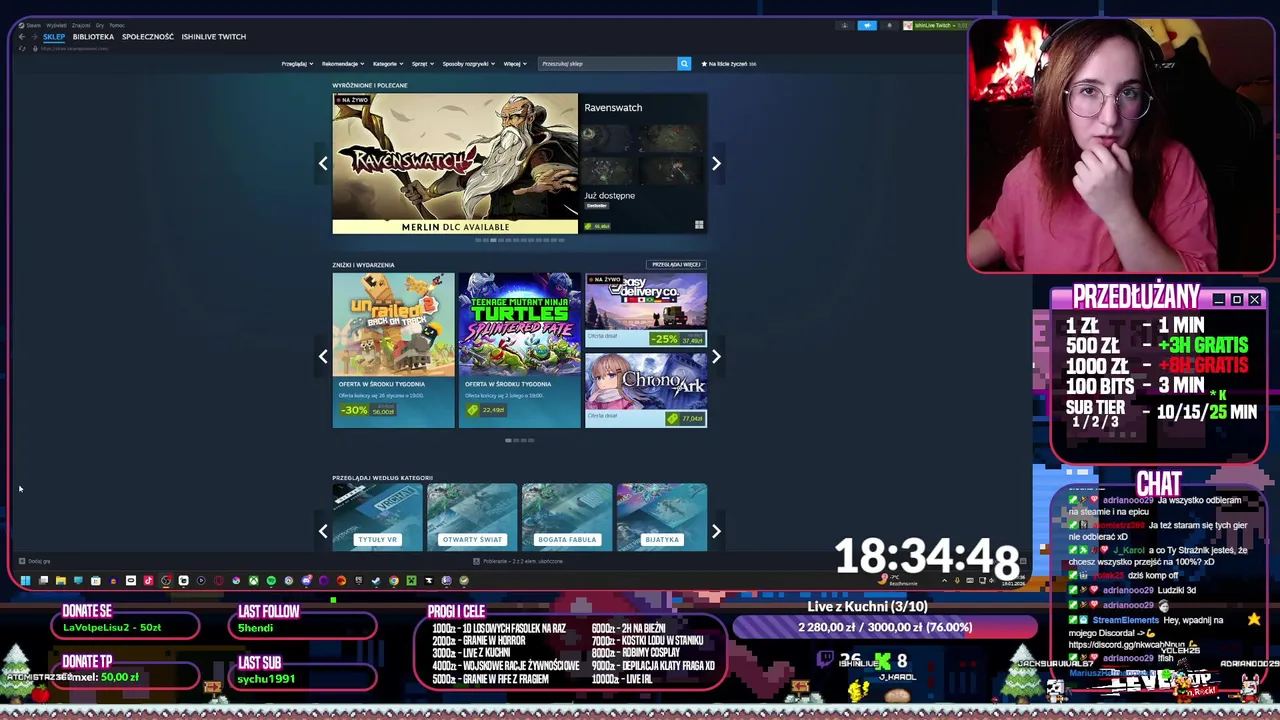
Task: Click the price tag icon on Chrono Ark
Action: [x=673, y=418]
